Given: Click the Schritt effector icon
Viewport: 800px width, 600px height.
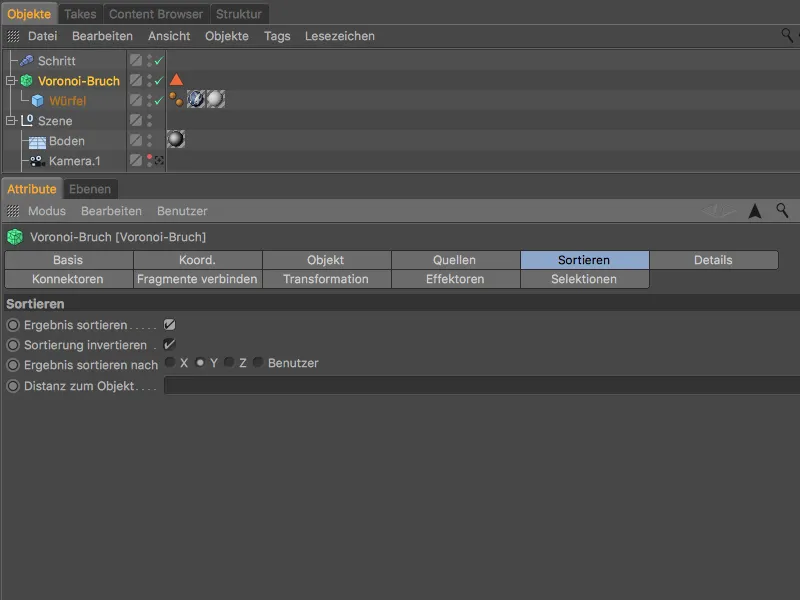Looking at the screenshot, I should pos(27,61).
